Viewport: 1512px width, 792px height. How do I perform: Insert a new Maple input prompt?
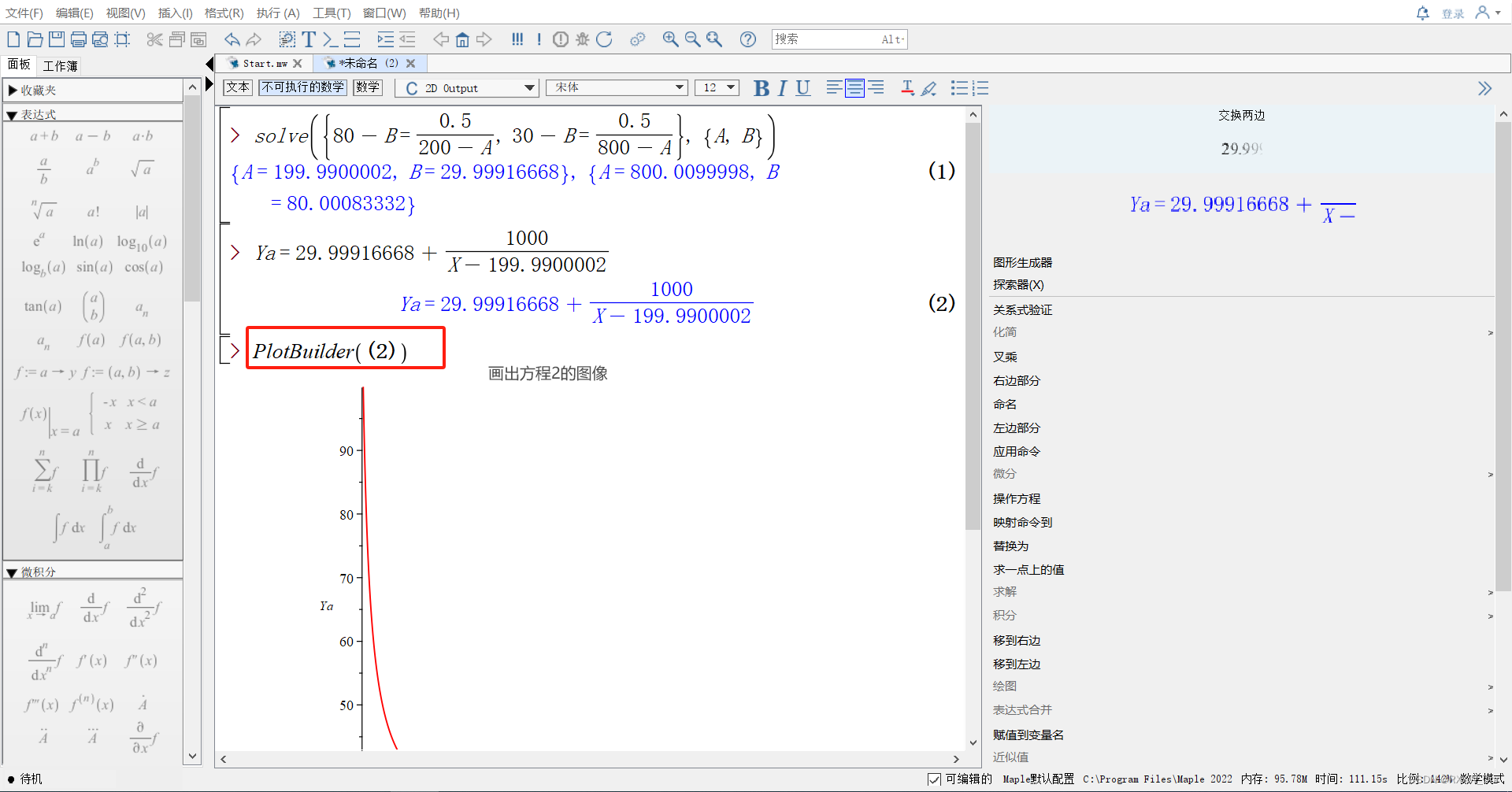[329, 39]
